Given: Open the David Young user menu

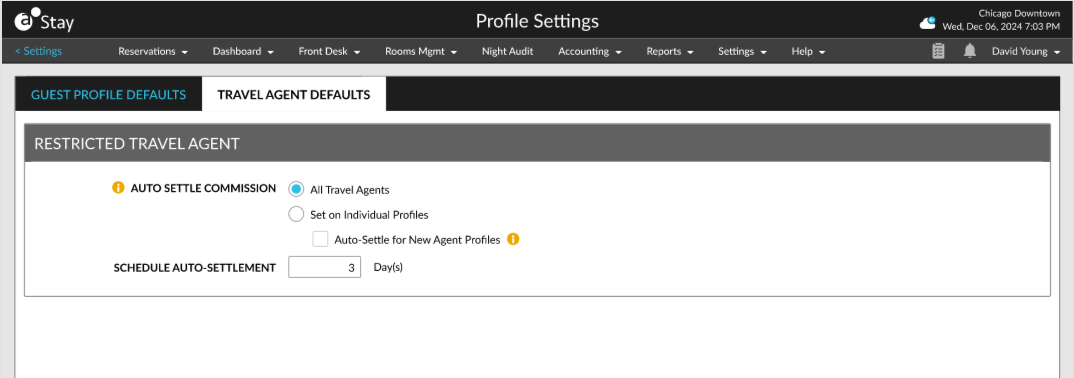Looking at the screenshot, I should 1025,51.
